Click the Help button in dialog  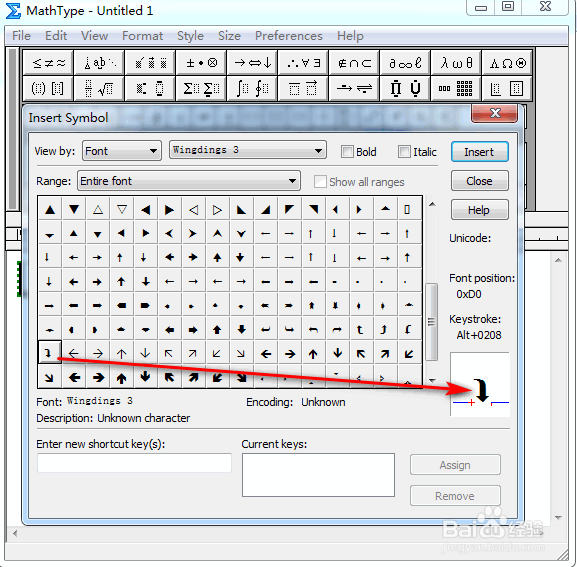click(480, 210)
